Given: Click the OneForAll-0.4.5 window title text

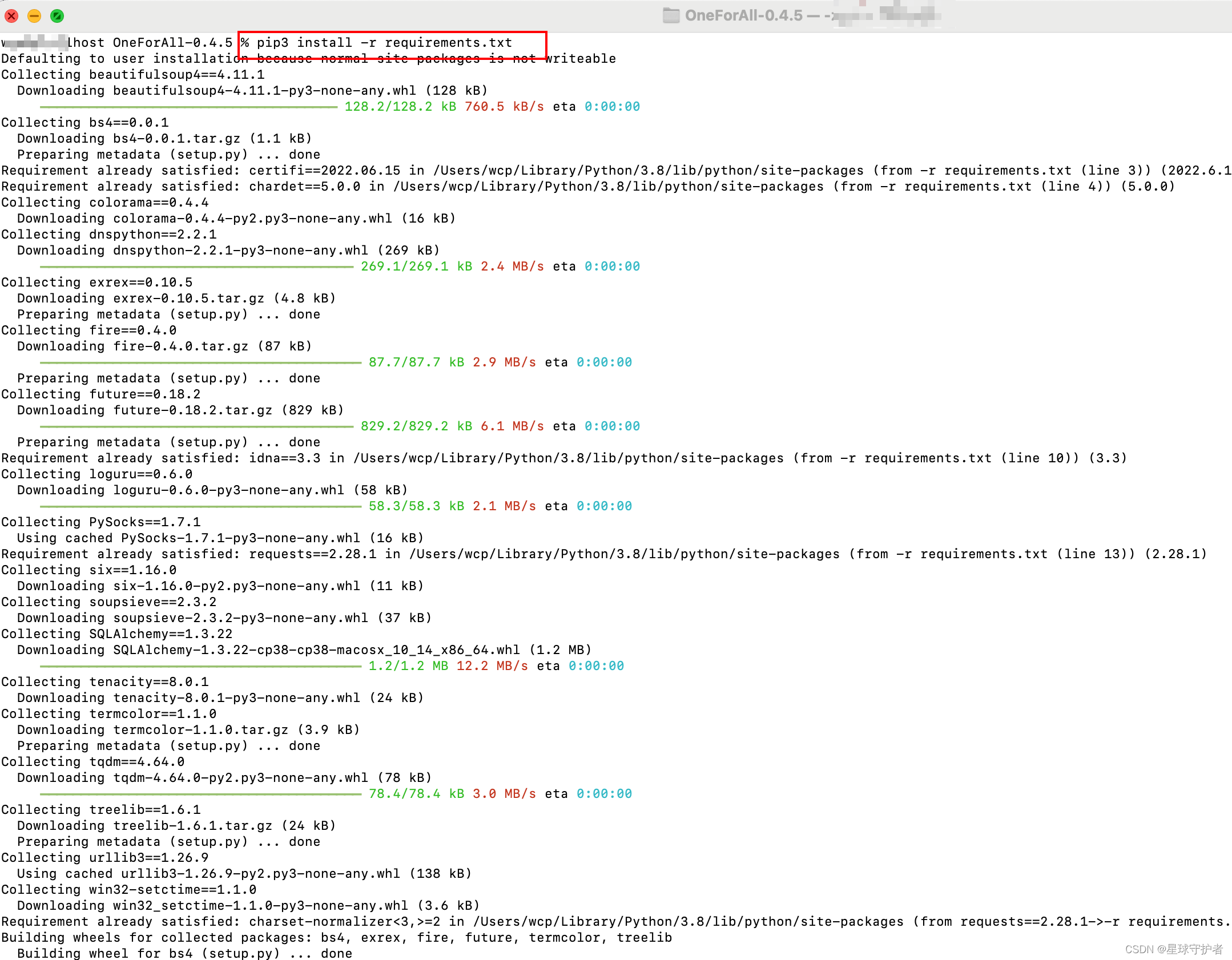Looking at the screenshot, I should click(743, 15).
